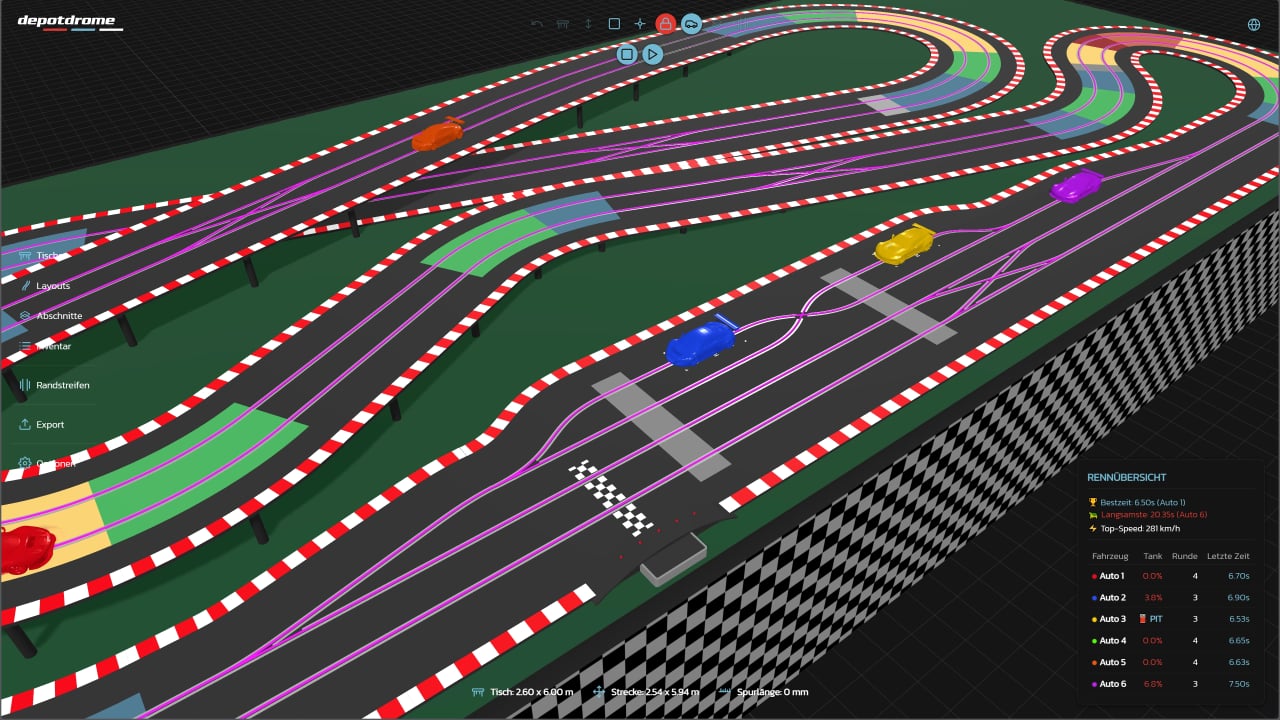This screenshot has width=1280, height=720.
Task: Click the list icon beside Inventar
Action: (25, 346)
